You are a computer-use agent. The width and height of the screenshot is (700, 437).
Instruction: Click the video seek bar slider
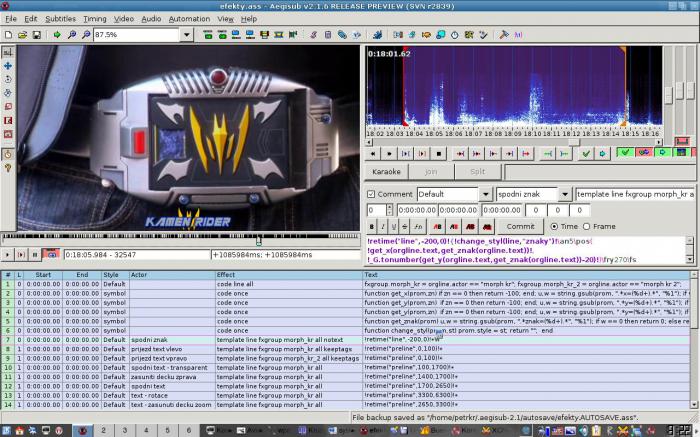258,241
